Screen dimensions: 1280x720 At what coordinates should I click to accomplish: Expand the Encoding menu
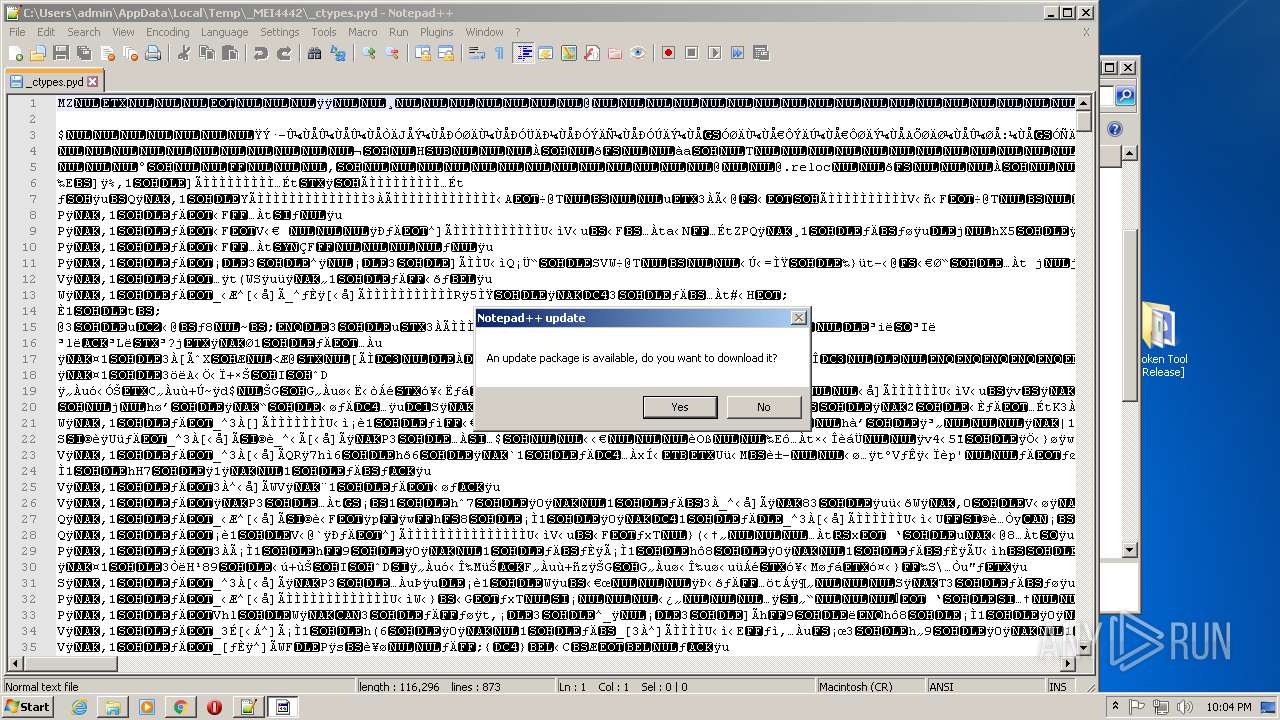pos(167,32)
